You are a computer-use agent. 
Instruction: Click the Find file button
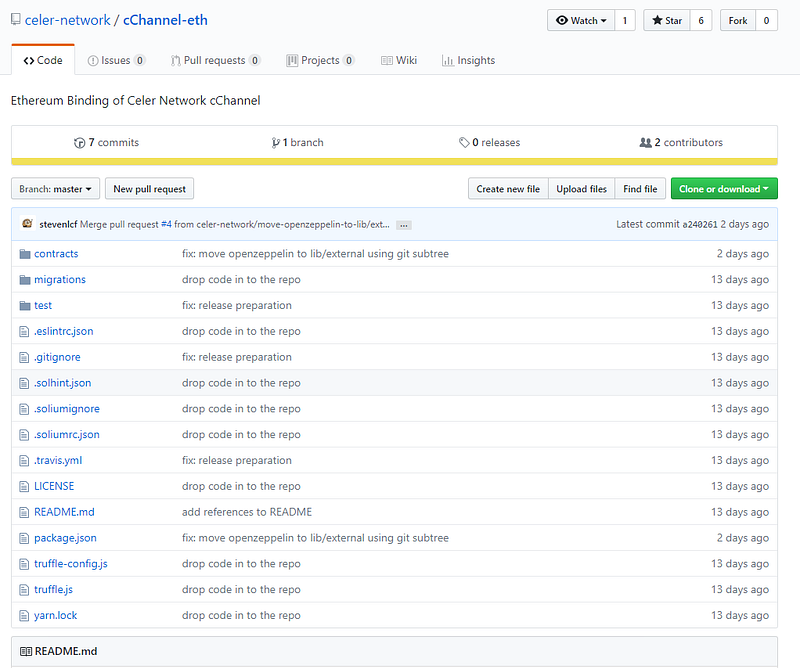[640, 189]
